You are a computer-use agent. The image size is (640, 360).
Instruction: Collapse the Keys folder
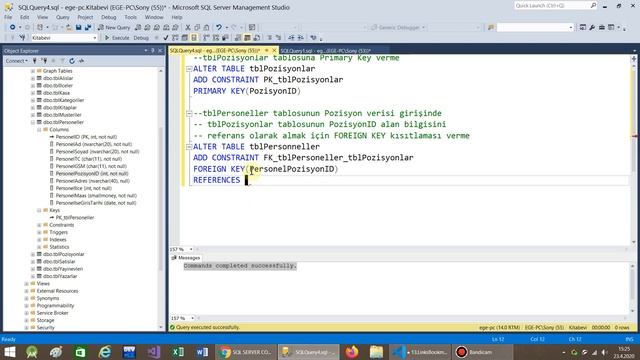40,210
